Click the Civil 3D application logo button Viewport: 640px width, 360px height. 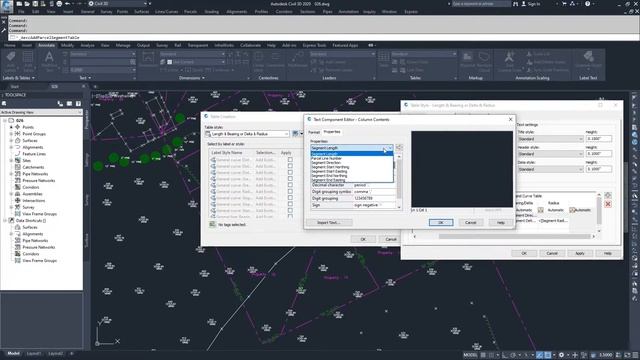tap(7, 6)
